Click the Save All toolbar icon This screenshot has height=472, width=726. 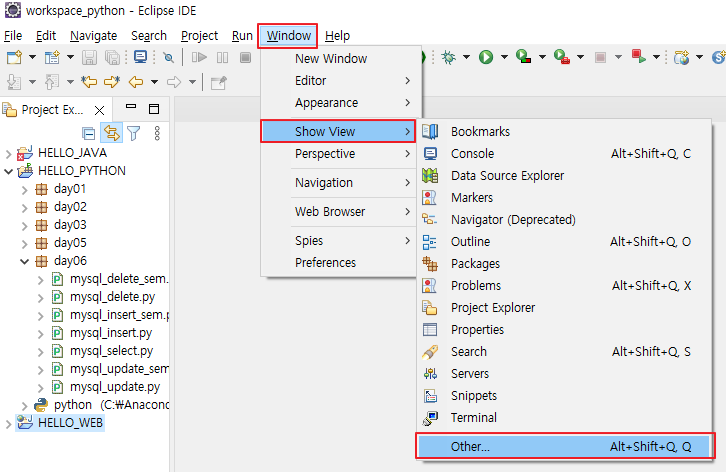(112, 57)
